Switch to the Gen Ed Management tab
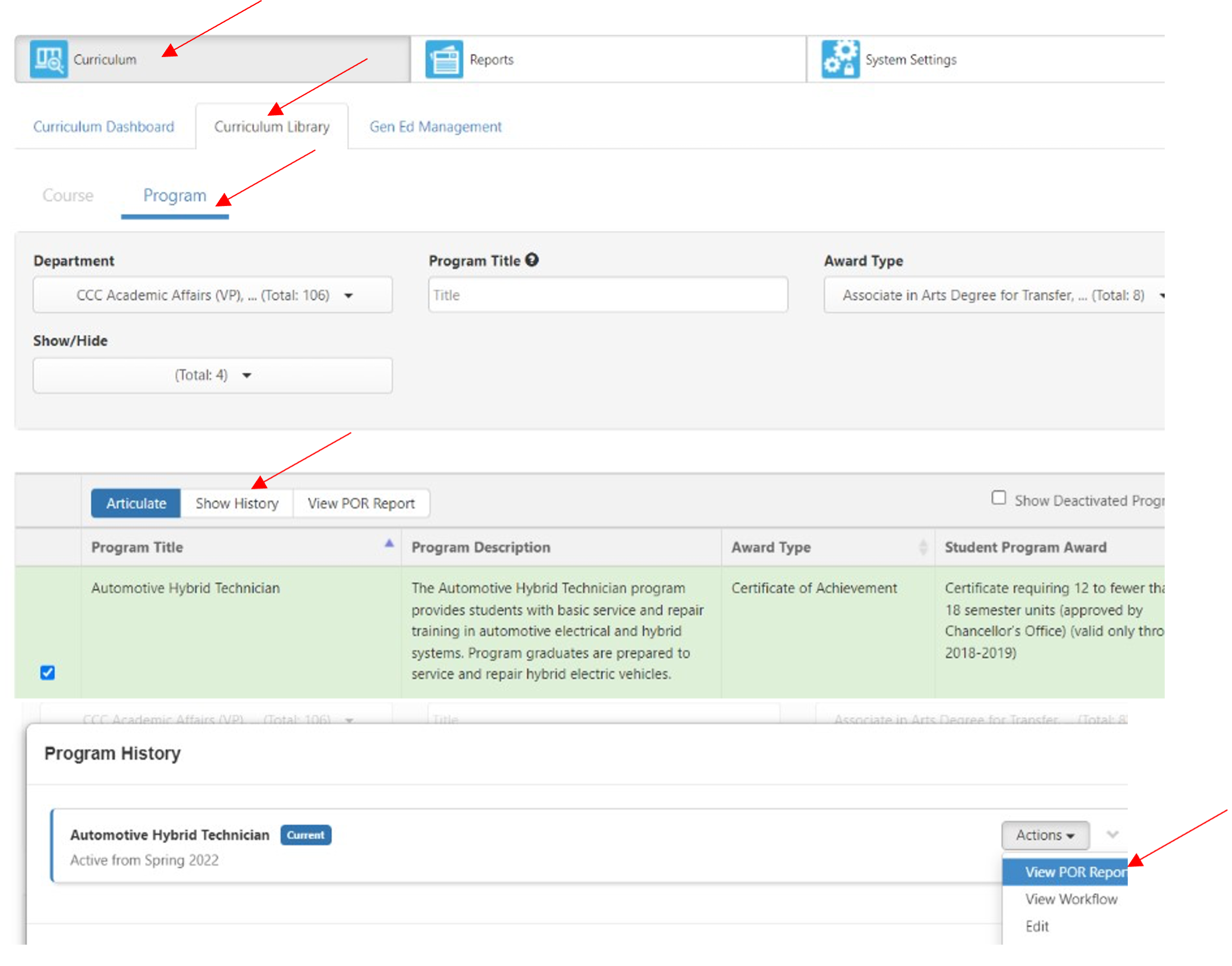1232x966 pixels. (x=434, y=127)
